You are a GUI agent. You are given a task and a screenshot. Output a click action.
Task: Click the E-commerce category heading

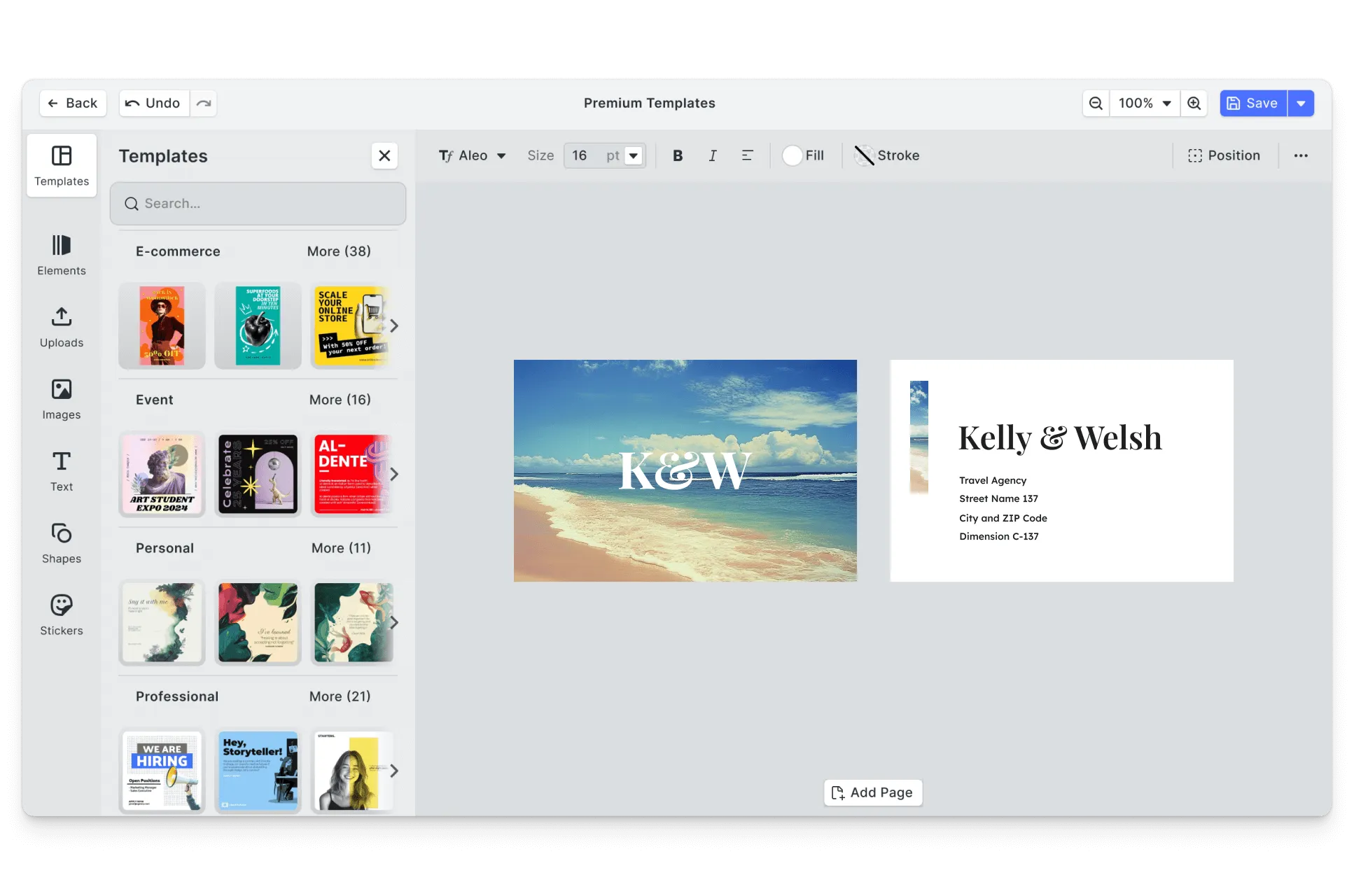point(178,251)
